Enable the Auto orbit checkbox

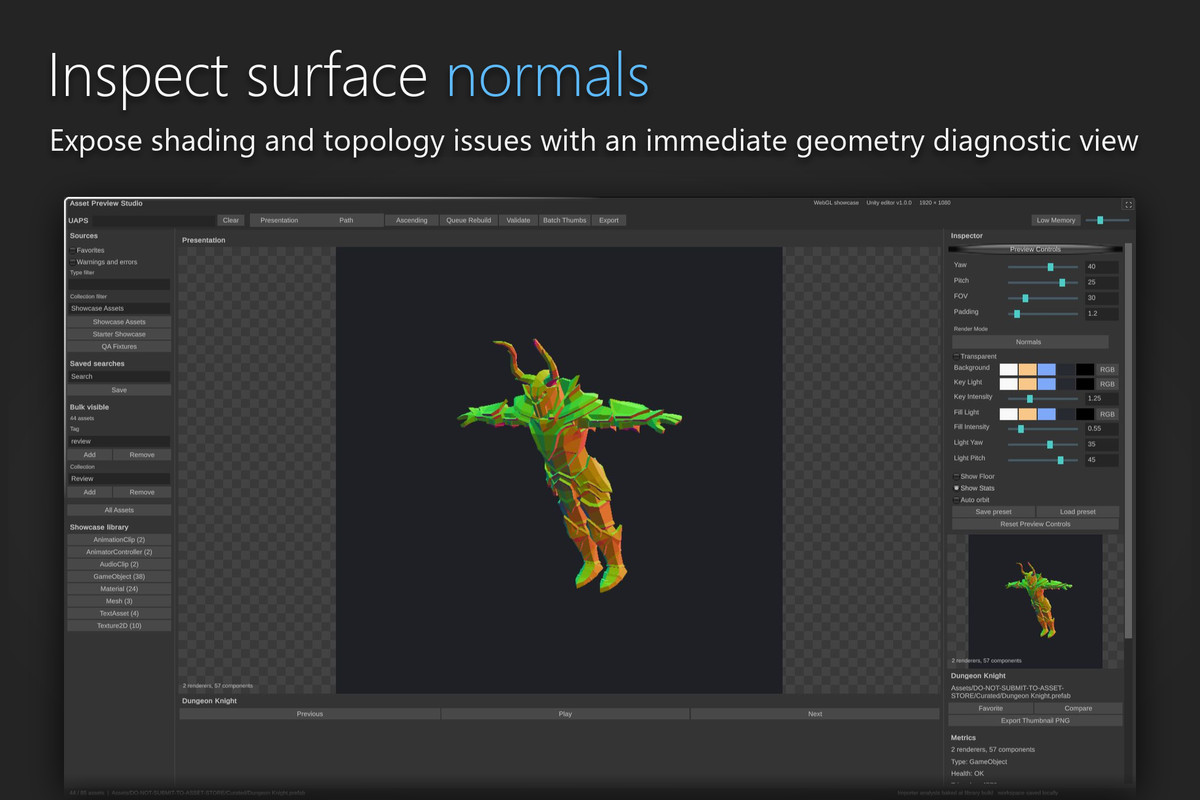click(x=957, y=499)
